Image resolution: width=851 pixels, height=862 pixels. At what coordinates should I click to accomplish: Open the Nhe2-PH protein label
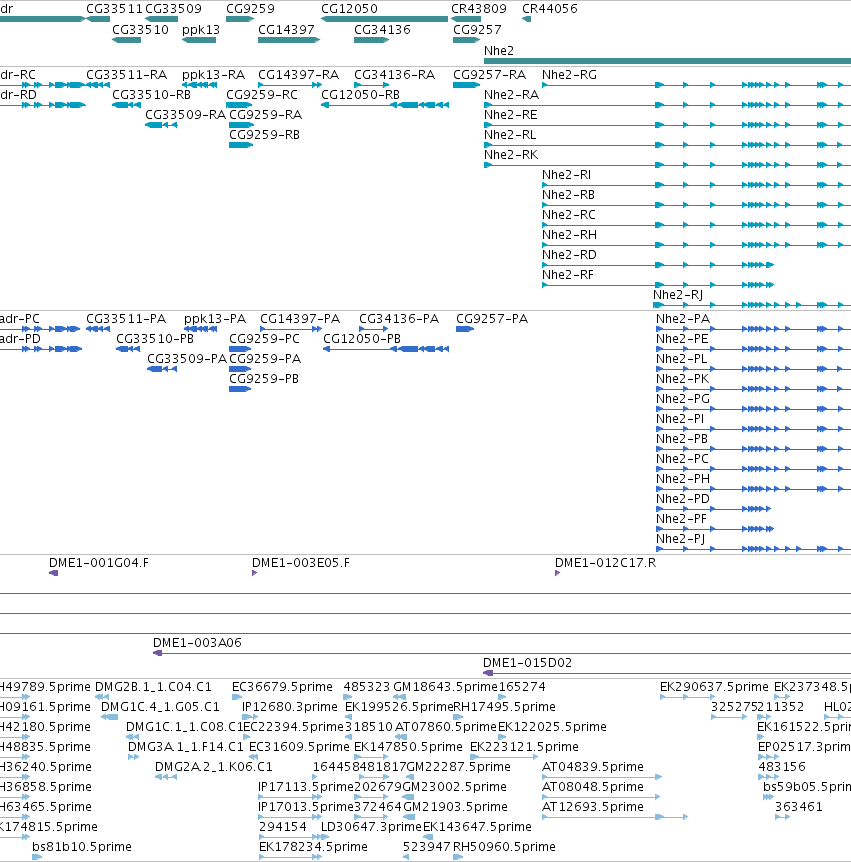click(x=683, y=479)
